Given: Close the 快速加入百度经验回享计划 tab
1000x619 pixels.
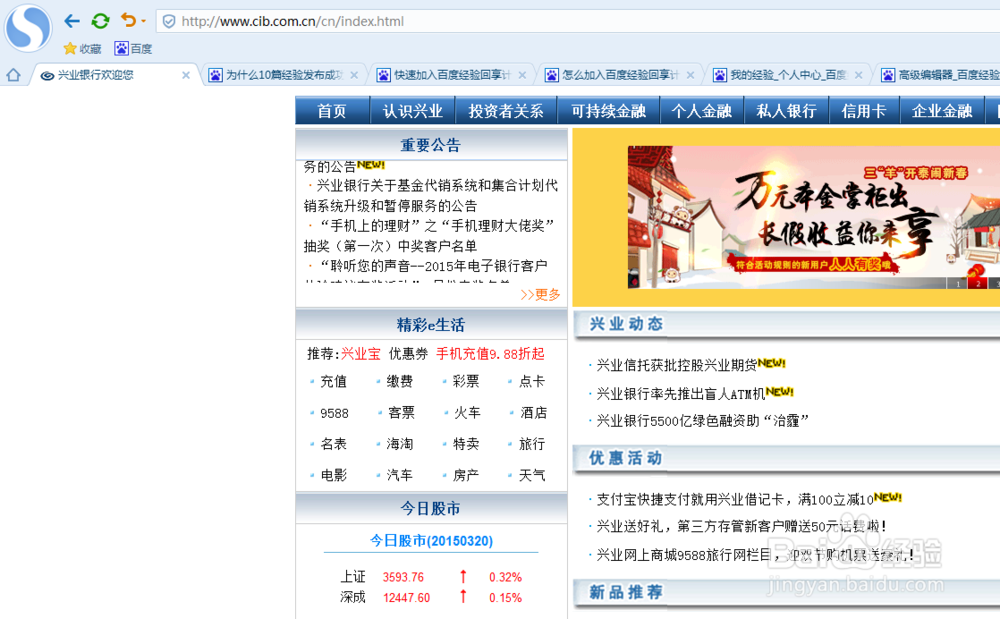Looking at the screenshot, I should point(522,75).
